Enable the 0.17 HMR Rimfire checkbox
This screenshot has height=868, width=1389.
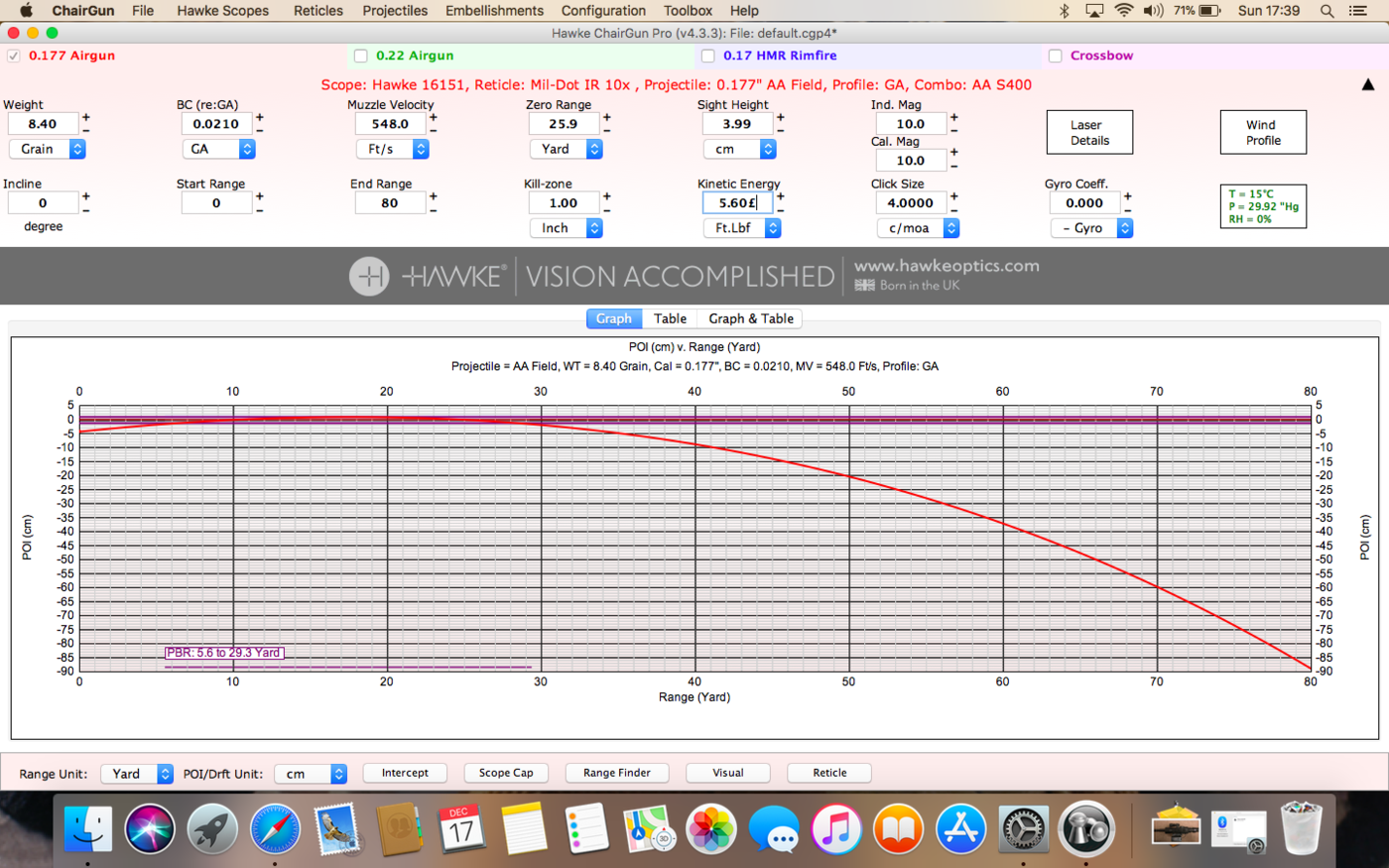707,56
